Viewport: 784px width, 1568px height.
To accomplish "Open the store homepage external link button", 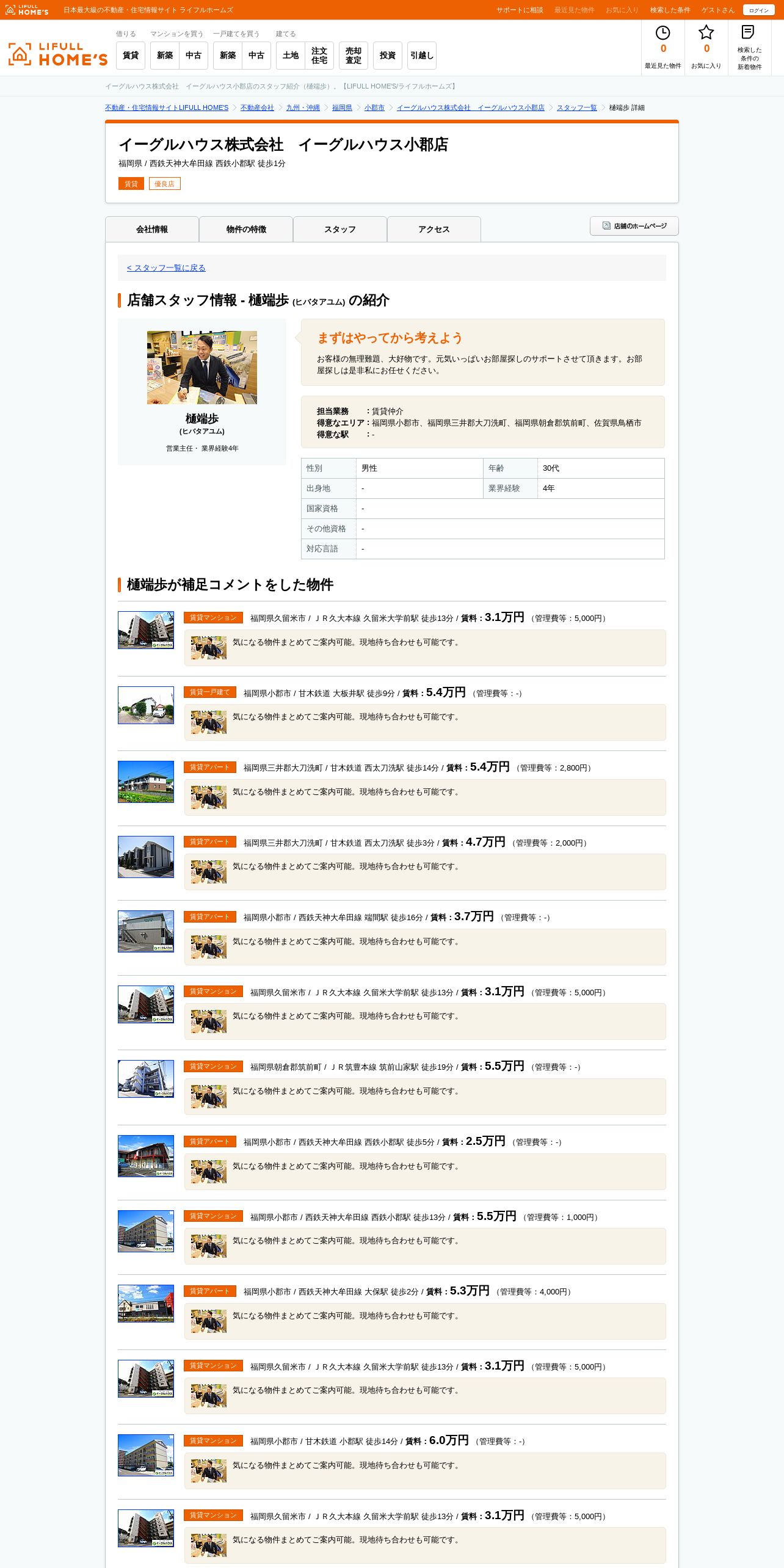I will pyautogui.click(x=634, y=226).
